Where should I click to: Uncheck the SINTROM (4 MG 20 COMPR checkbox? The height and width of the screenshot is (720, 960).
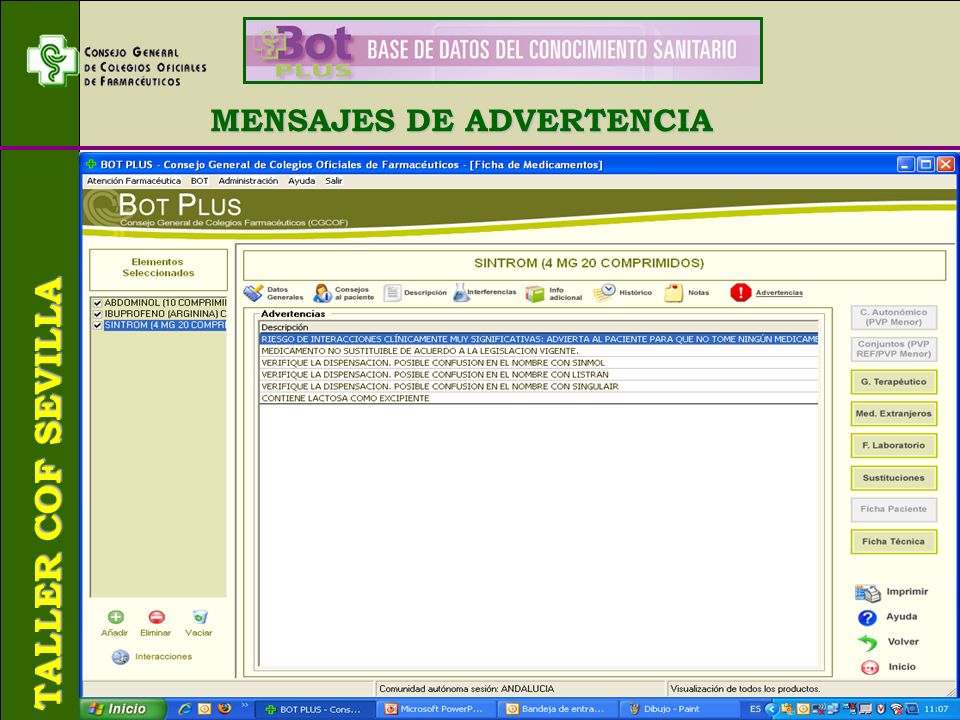click(97, 325)
